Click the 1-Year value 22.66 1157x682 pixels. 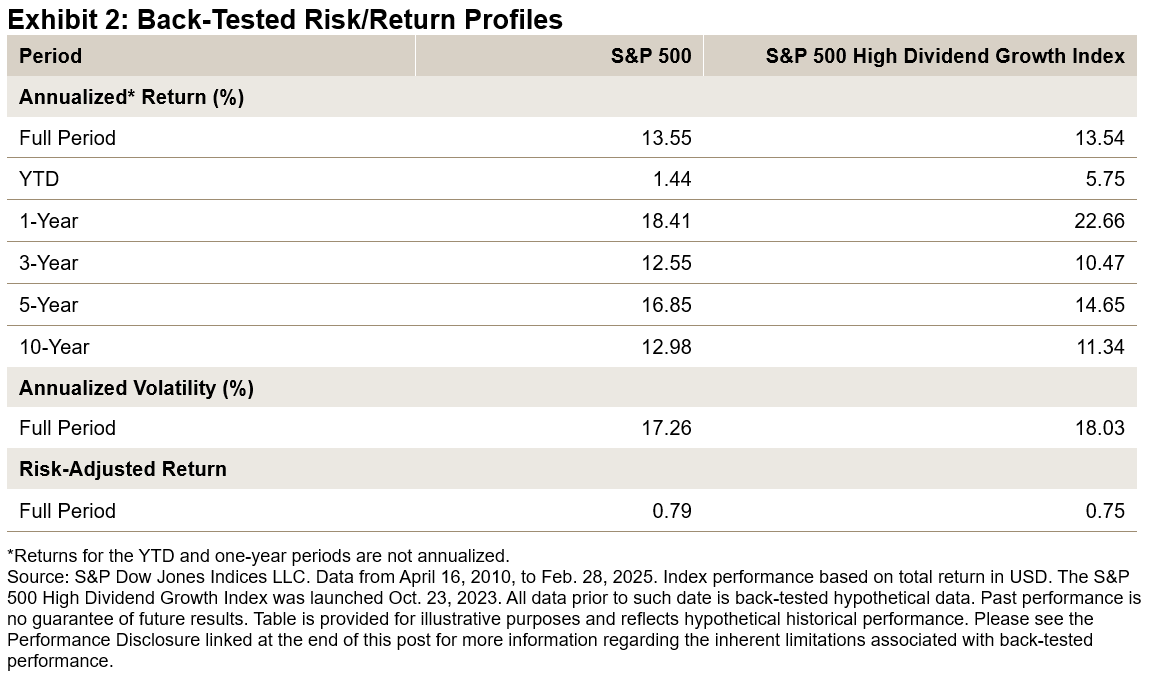coord(1099,221)
